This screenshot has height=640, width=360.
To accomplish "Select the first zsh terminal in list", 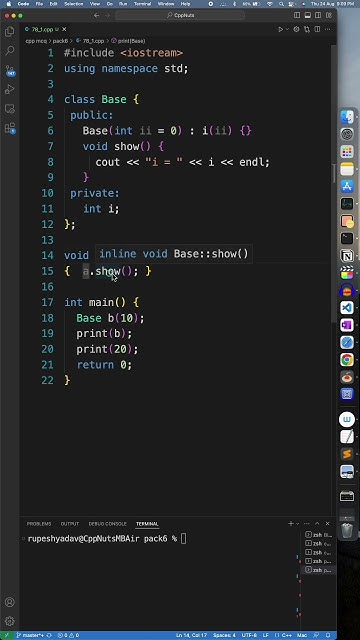I will 319,535.
